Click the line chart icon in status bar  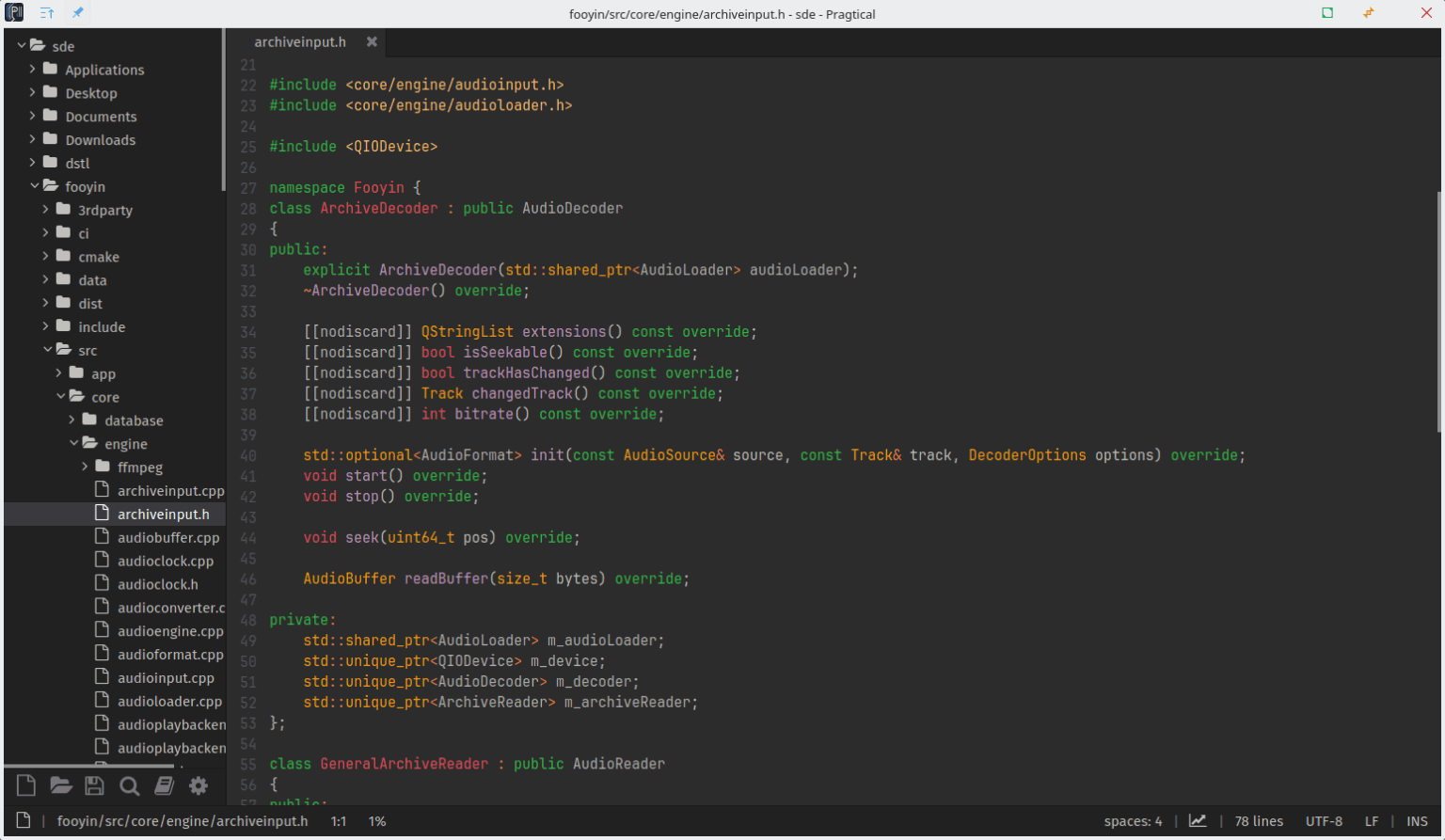click(1198, 820)
